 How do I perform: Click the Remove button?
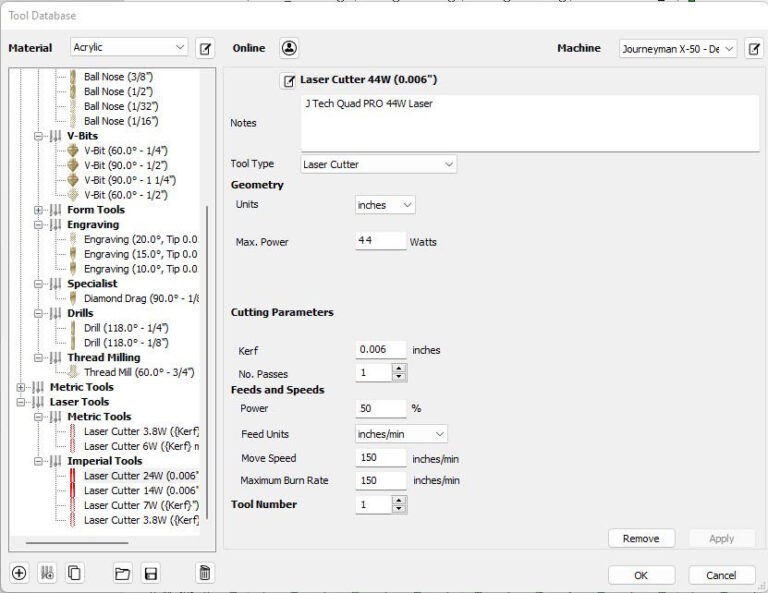point(641,538)
